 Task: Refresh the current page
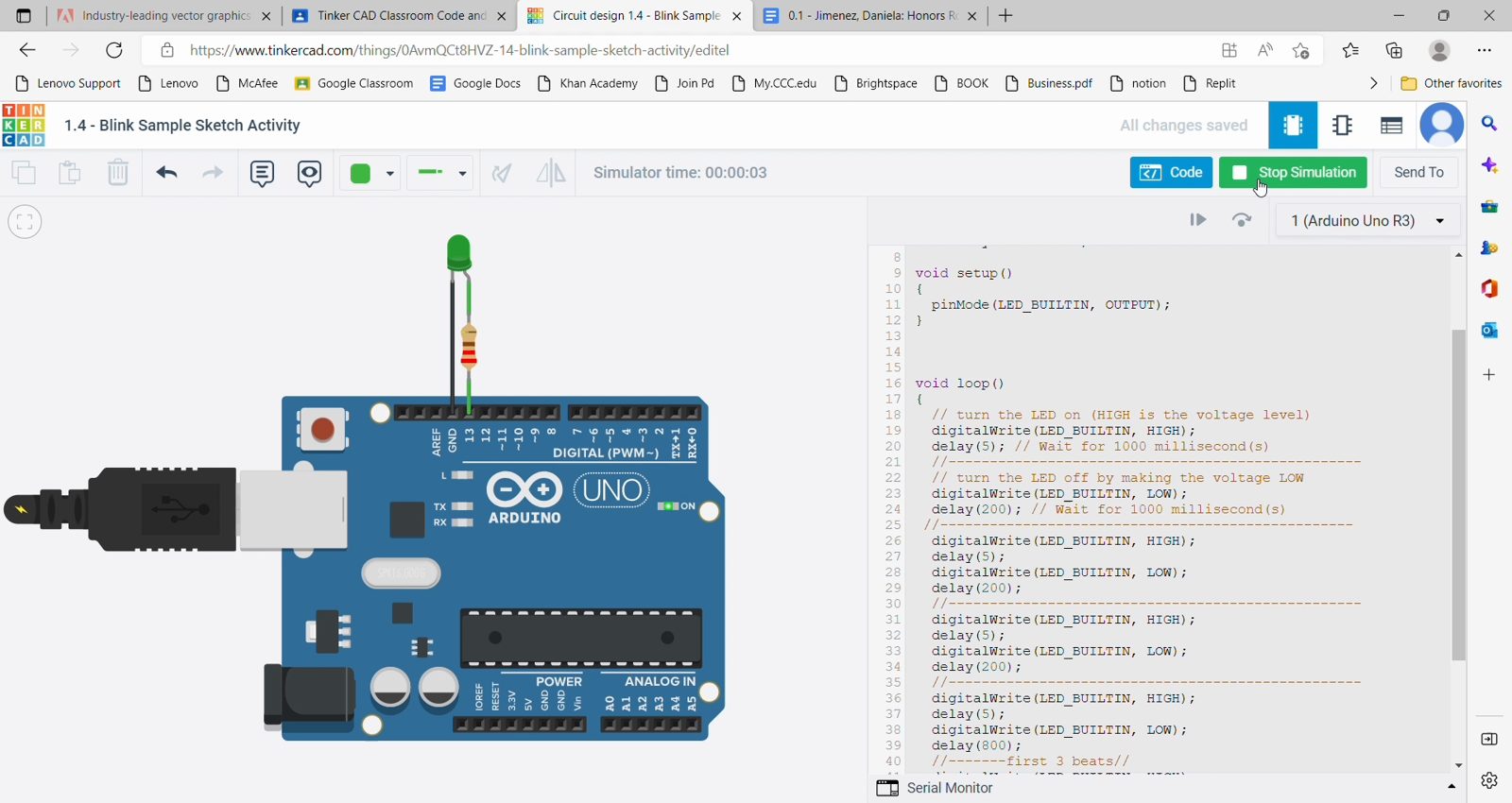point(114,50)
